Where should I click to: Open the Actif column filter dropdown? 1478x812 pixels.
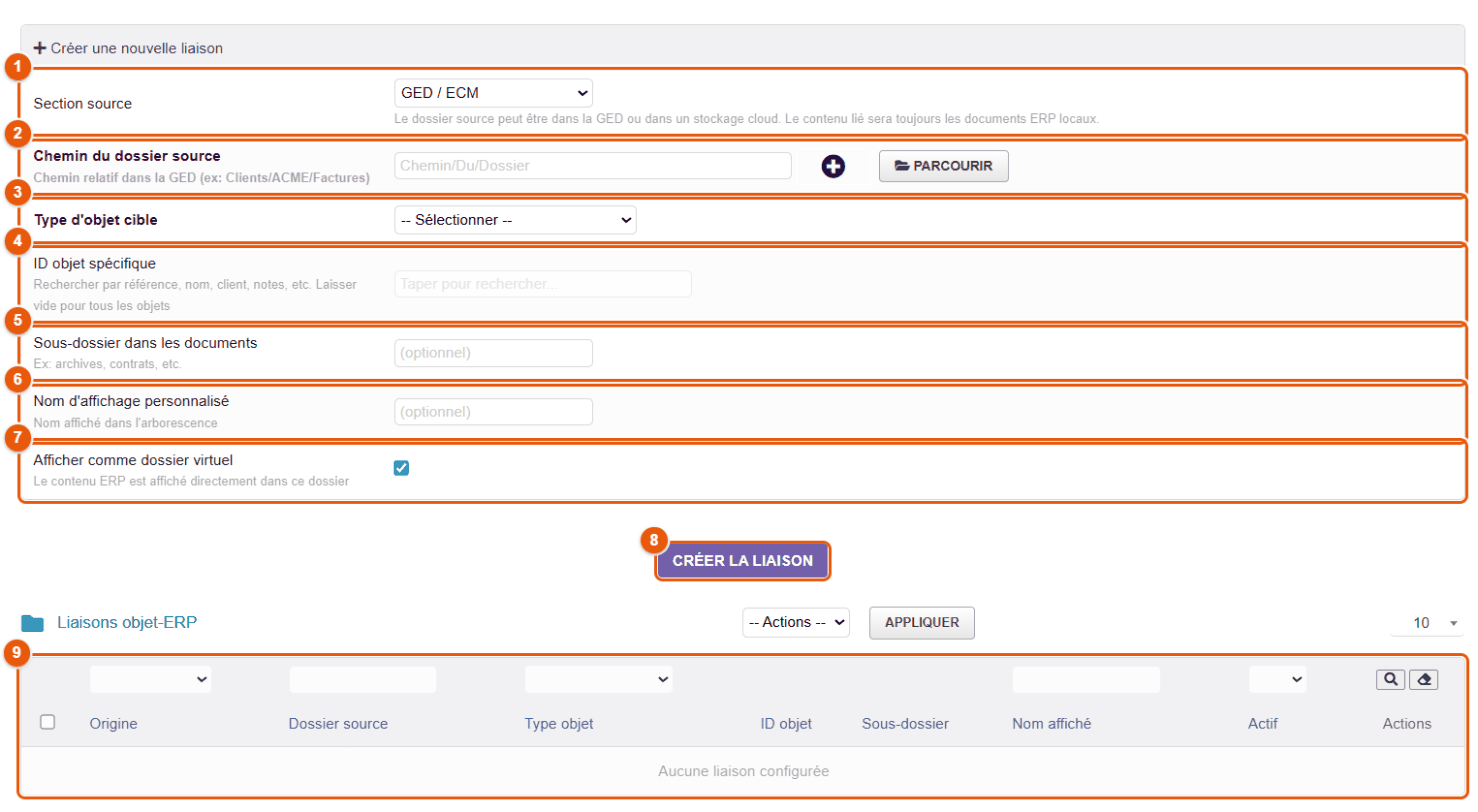pyautogui.click(x=1278, y=680)
